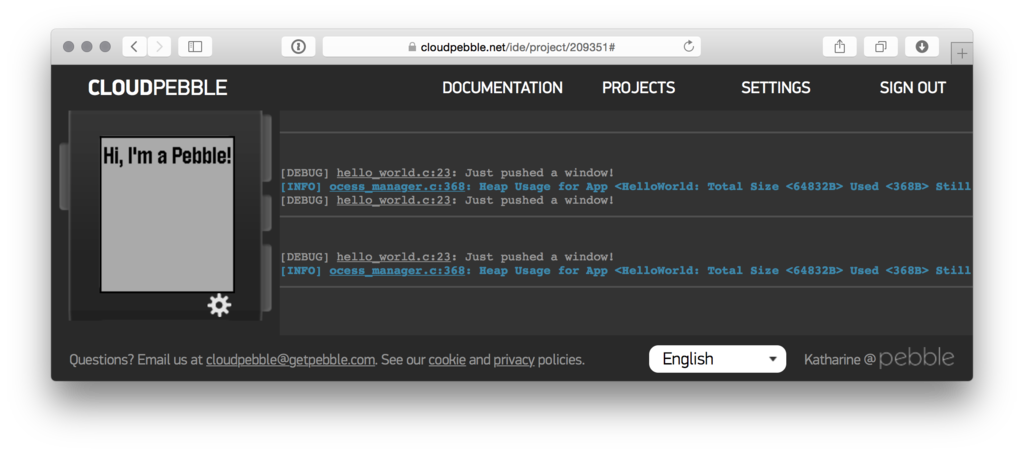
Task: Open the Projects menu item
Action: click(x=639, y=88)
